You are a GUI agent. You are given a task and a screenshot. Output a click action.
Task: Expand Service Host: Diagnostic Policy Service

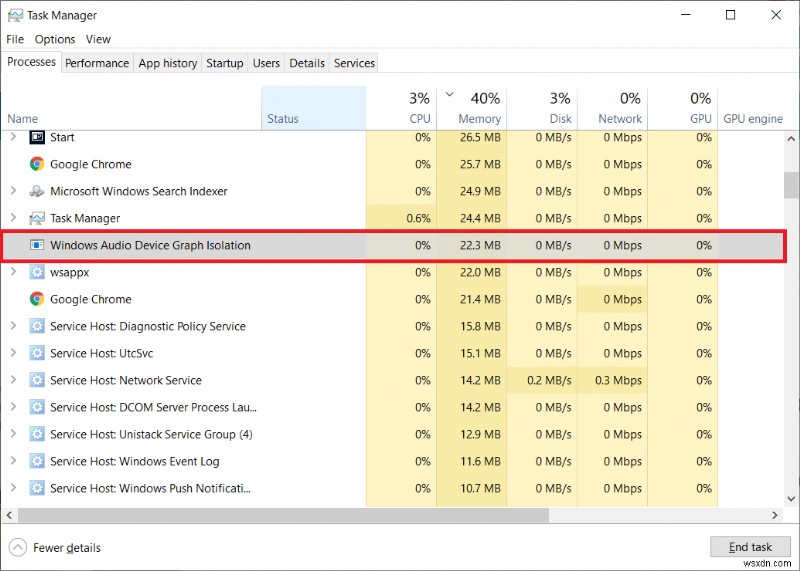point(13,326)
